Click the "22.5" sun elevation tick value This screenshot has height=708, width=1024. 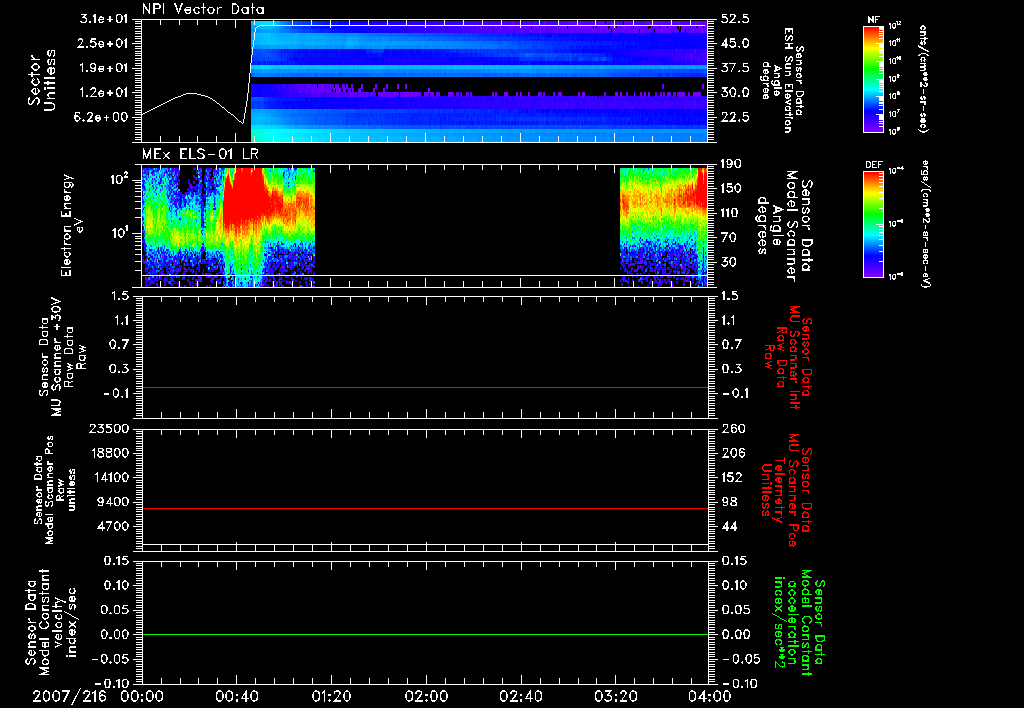735,117
